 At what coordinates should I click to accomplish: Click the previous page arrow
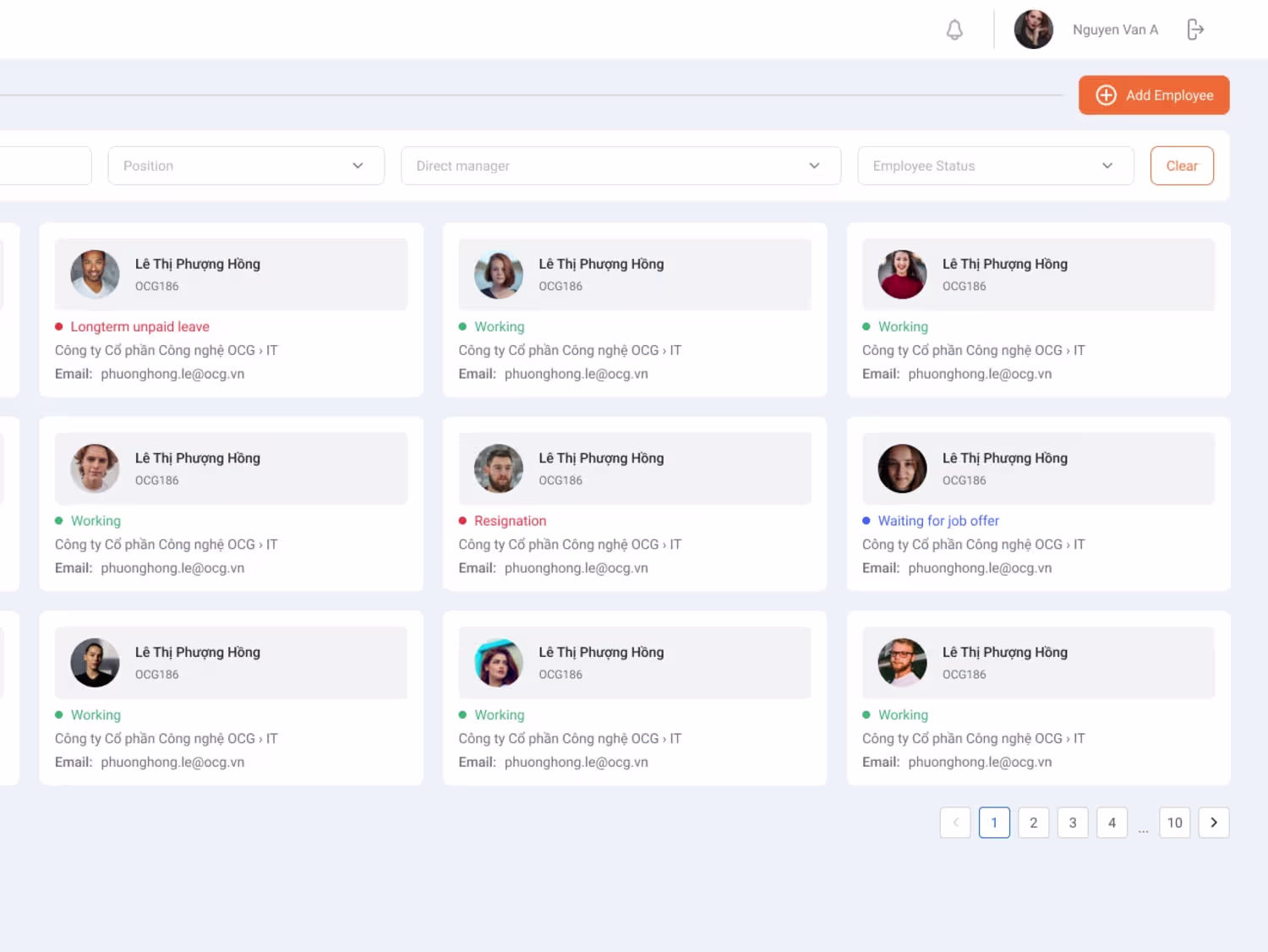tap(955, 823)
